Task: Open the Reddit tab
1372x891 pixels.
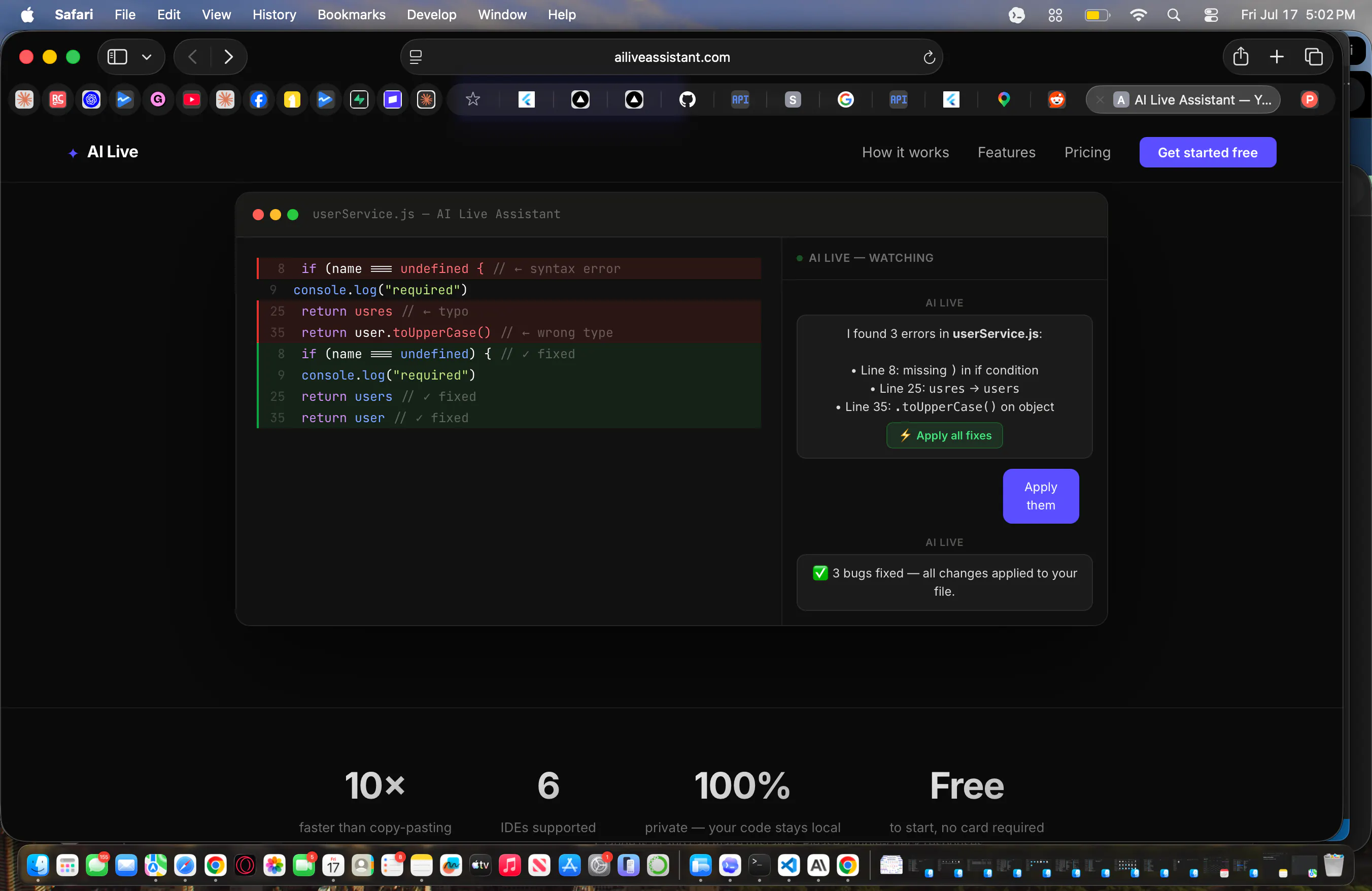Action: click(x=1056, y=99)
